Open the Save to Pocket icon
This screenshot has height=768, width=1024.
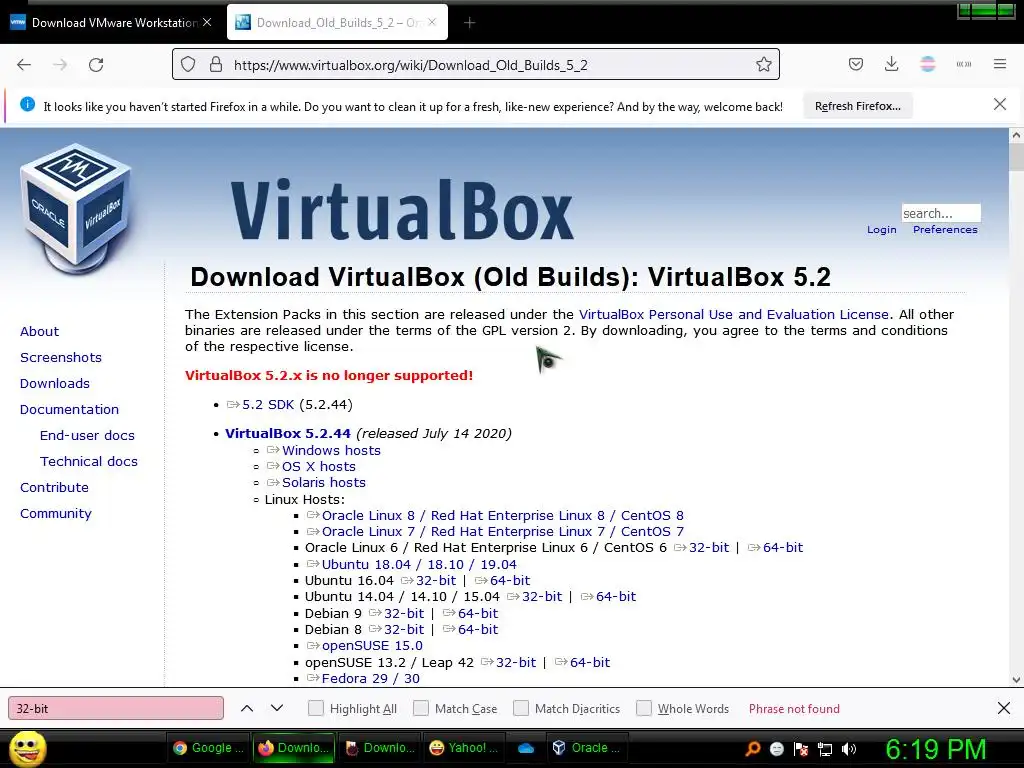click(x=856, y=64)
